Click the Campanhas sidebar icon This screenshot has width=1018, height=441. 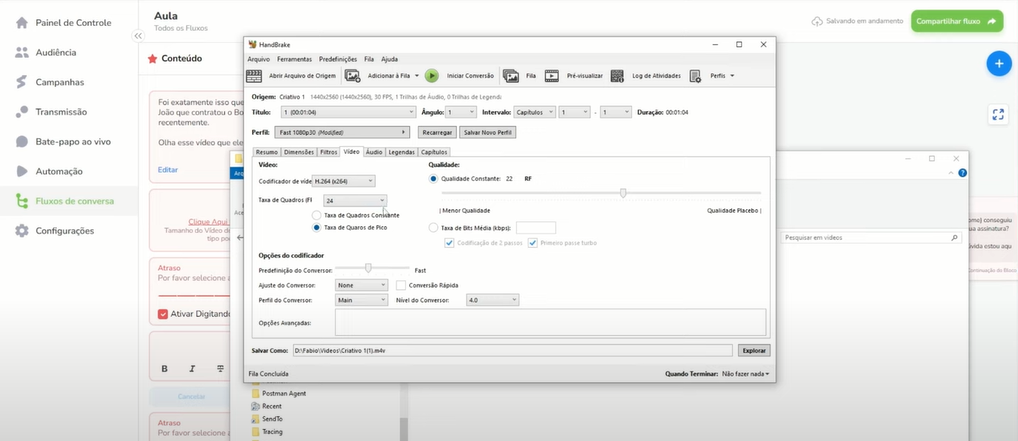[22, 82]
